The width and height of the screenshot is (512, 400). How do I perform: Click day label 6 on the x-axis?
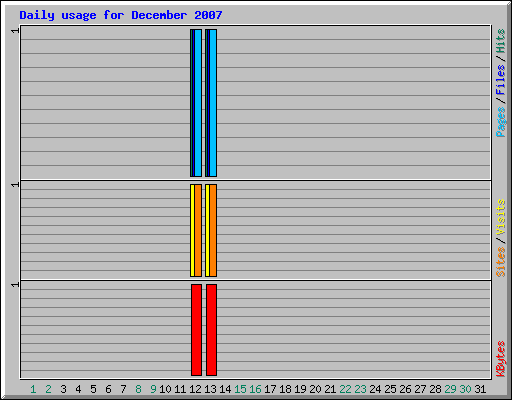pos(108,389)
